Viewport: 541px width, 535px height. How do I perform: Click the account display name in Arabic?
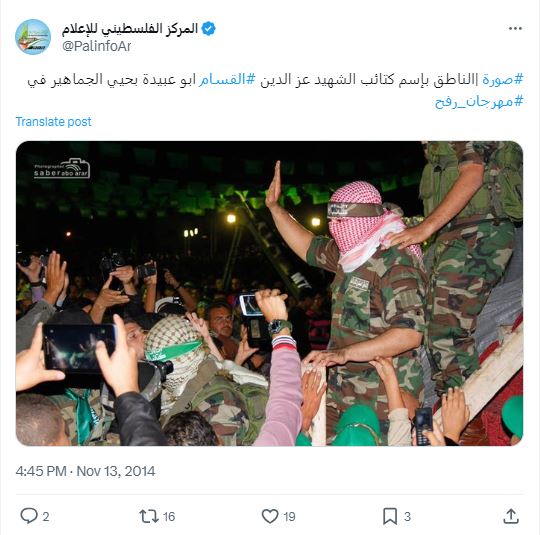pyautogui.click(x=130, y=29)
